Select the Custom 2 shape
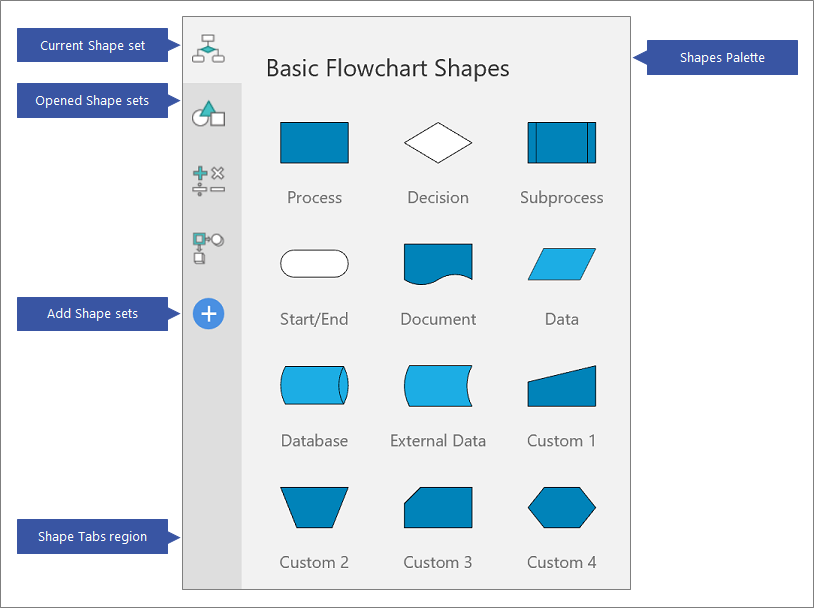814x608 pixels. pyautogui.click(x=314, y=508)
